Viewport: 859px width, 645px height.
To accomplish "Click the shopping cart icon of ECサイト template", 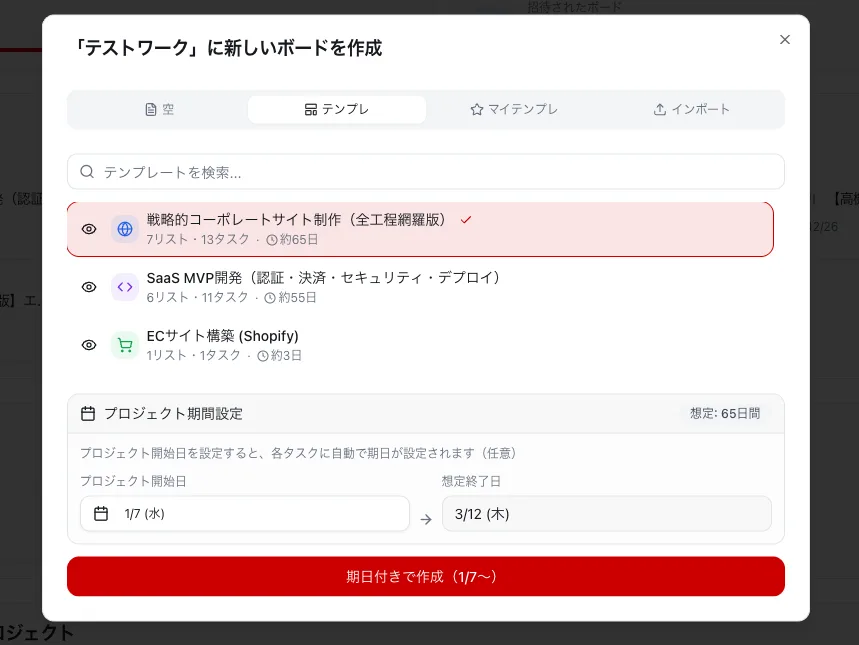I will pos(125,345).
